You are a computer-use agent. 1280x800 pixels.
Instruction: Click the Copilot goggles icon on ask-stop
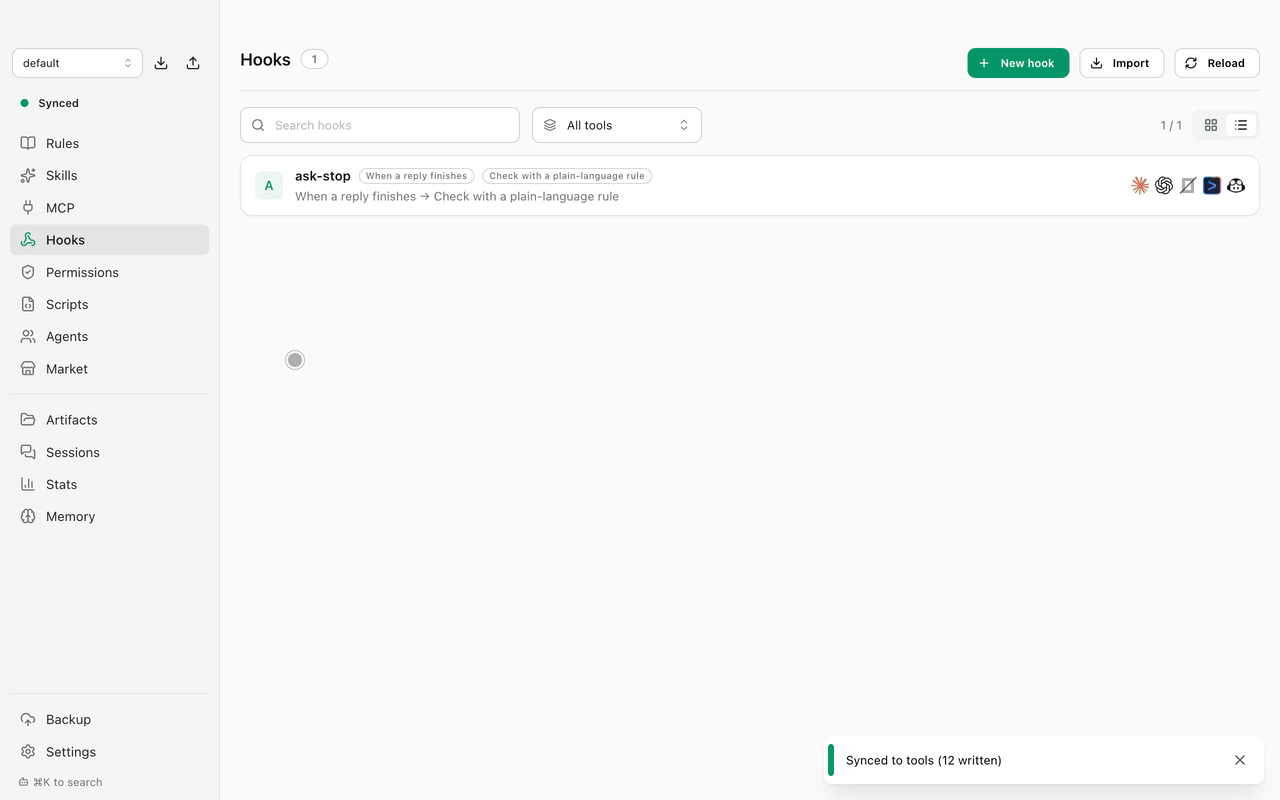(x=1236, y=185)
